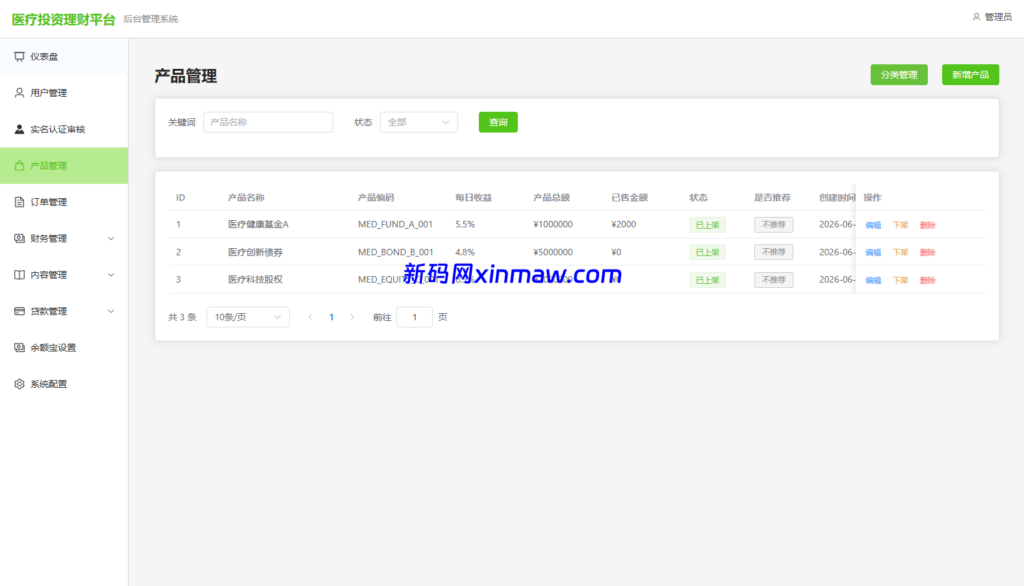Go to previous page arrow
1024x586 pixels.
310,317
